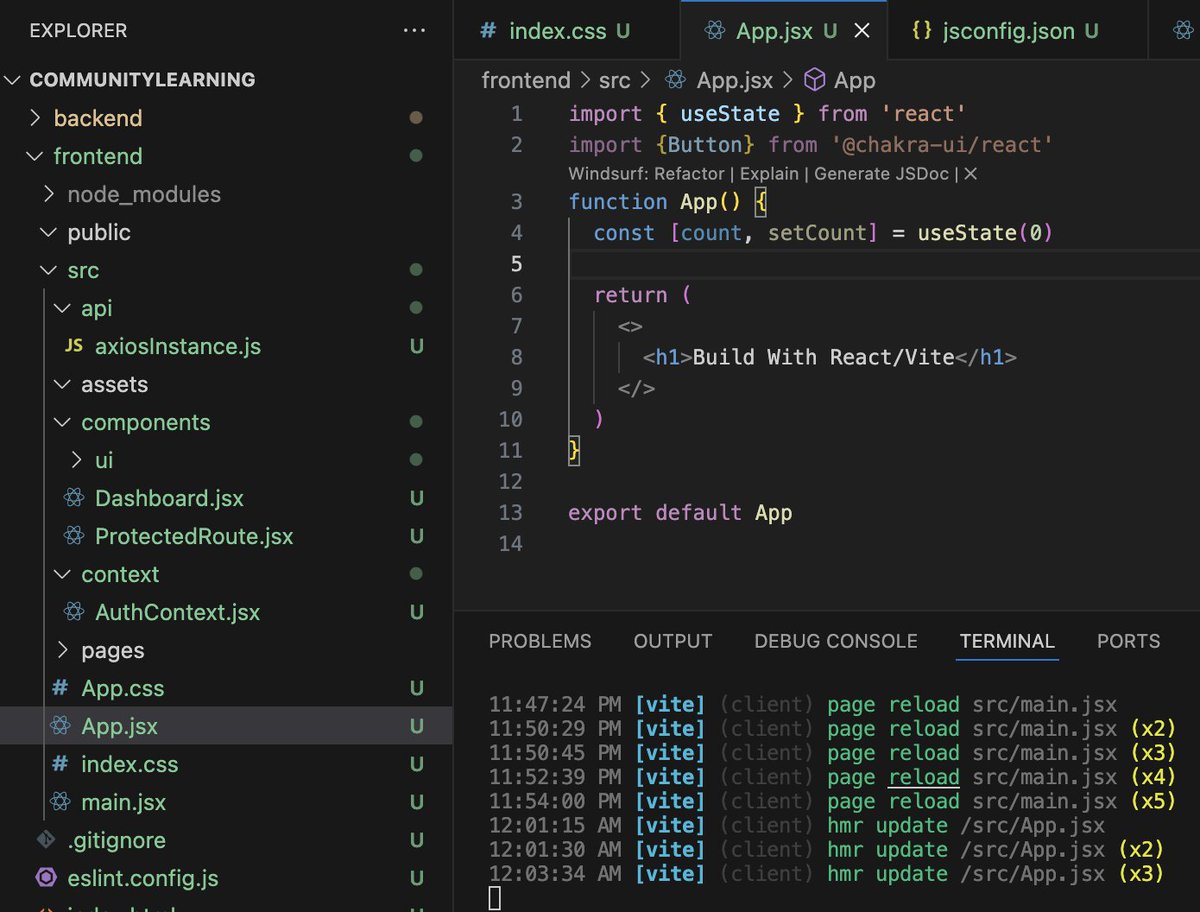The height and width of the screenshot is (912, 1200).
Task: Click the JS icon beside axiosInstance.js
Action: tap(73, 346)
